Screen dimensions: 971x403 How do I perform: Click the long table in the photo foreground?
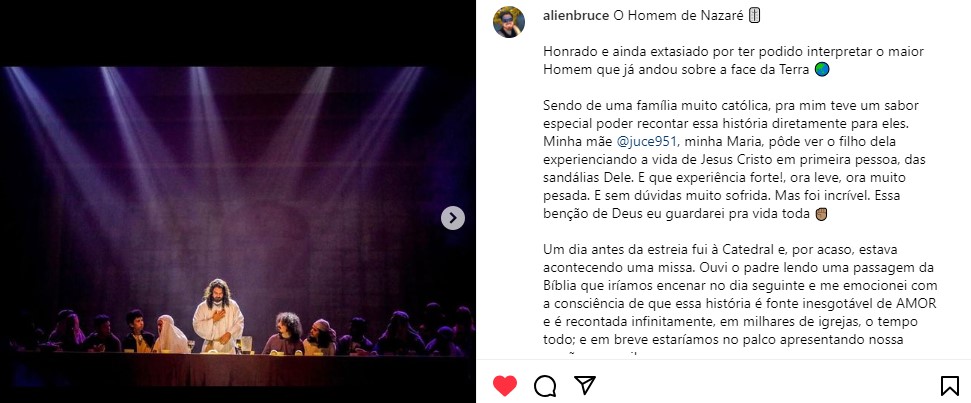235,368
